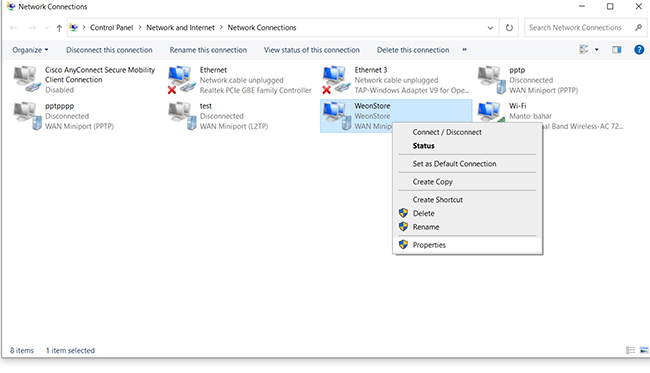Image resolution: width=650 pixels, height=373 pixels.
Task: Click the Control Panel icon in address bar
Action: 73,27
